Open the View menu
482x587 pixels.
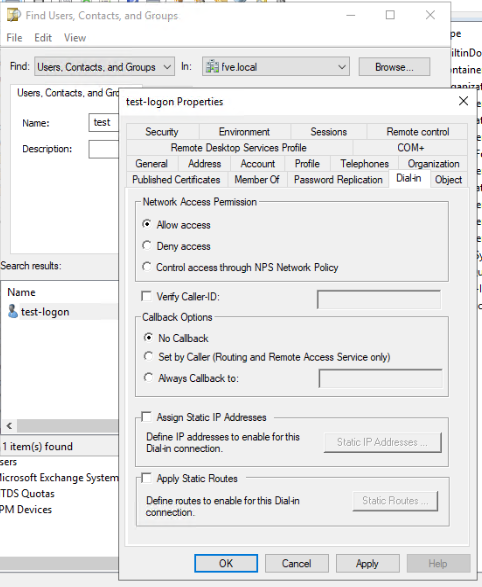pos(75,38)
